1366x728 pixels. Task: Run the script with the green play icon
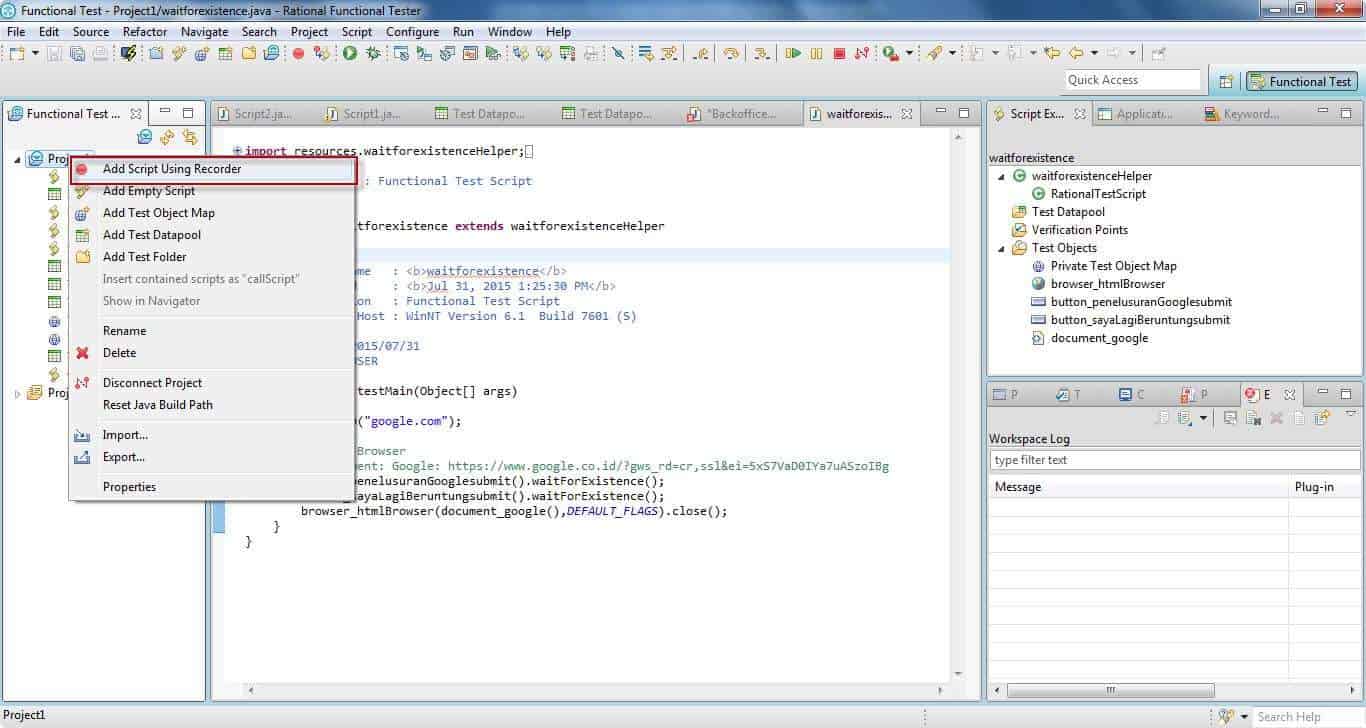click(x=350, y=54)
